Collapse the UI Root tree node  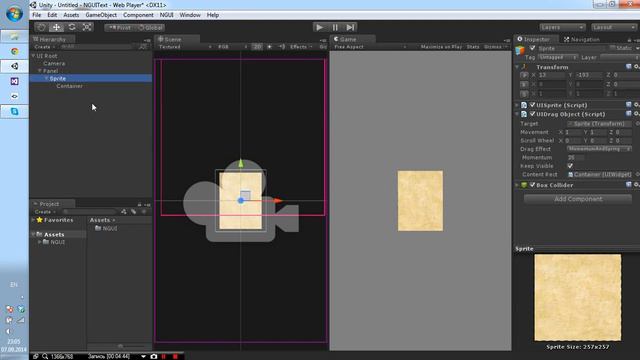[x=33, y=56]
